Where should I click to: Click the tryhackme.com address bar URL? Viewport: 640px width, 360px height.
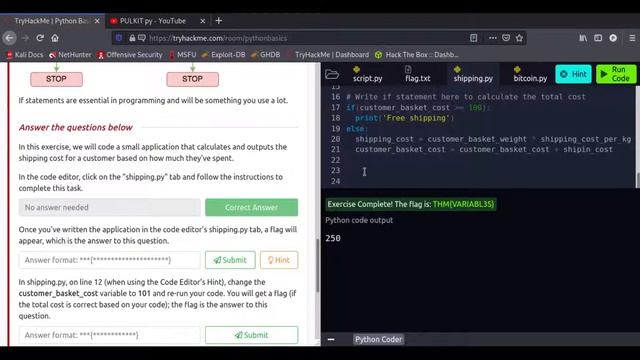[x=218, y=38]
